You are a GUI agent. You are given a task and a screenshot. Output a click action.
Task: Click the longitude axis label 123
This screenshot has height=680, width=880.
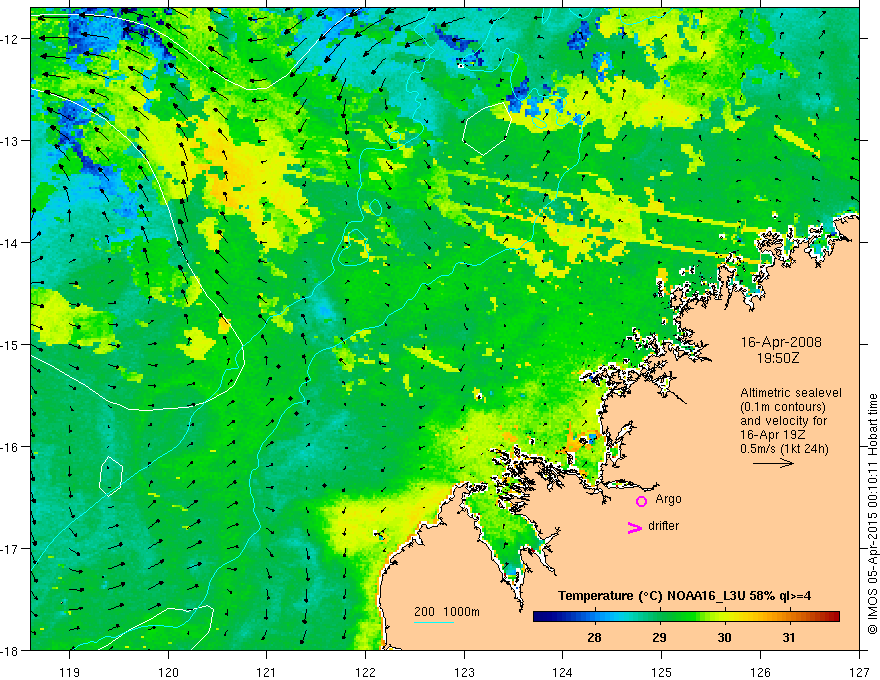pyautogui.click(x=464, y=672)
